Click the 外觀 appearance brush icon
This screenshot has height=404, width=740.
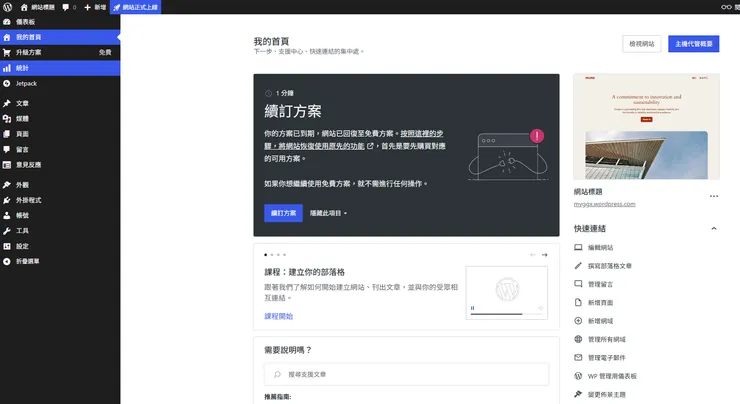click(x=7, y=185)
